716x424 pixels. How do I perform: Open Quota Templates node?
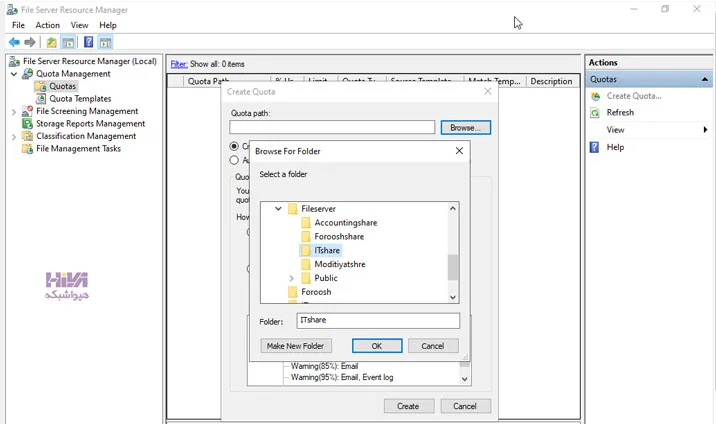pos(80,99)
